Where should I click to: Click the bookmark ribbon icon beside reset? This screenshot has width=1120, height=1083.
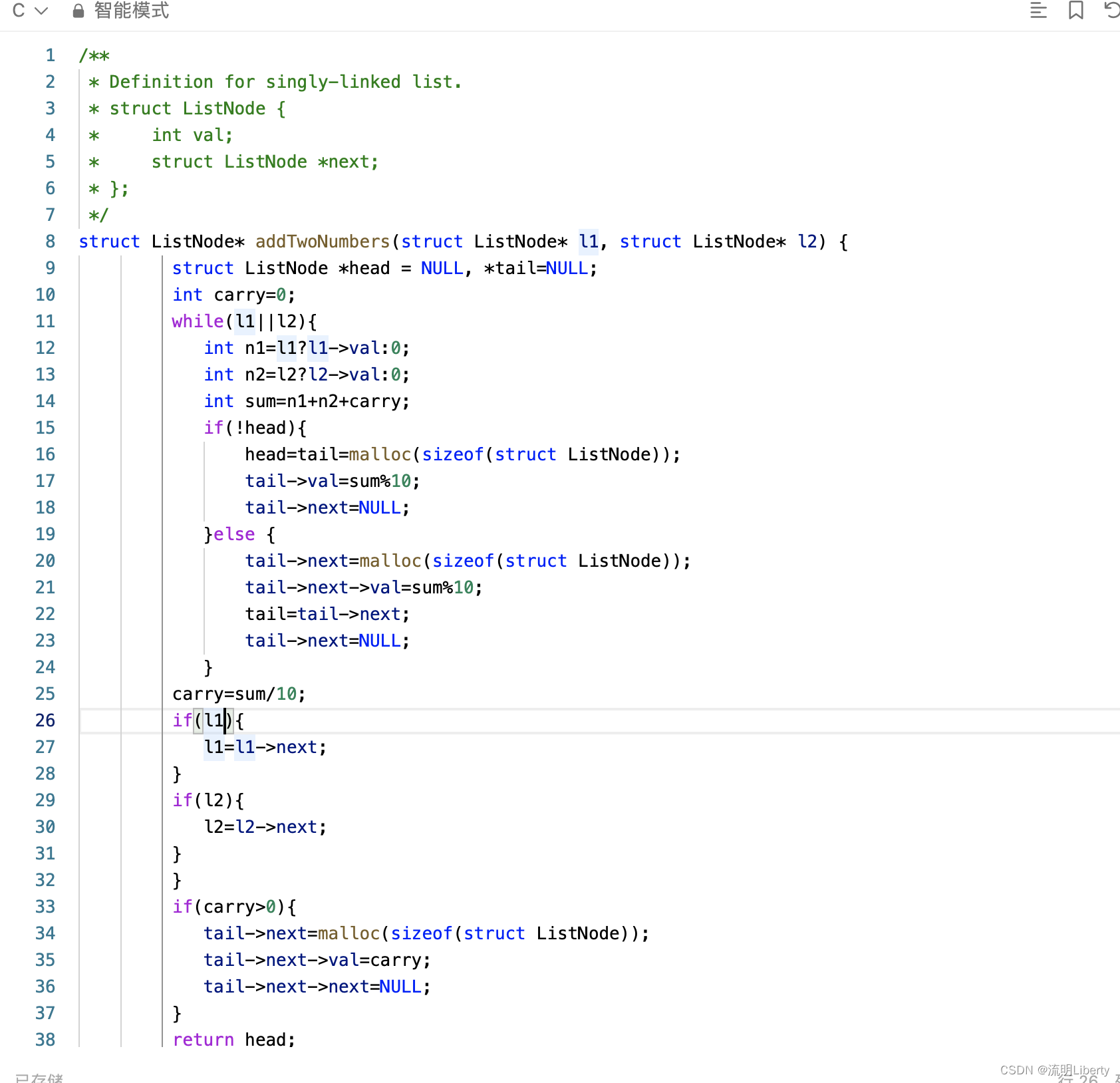pyautogui.click(x=1076, y=11)
